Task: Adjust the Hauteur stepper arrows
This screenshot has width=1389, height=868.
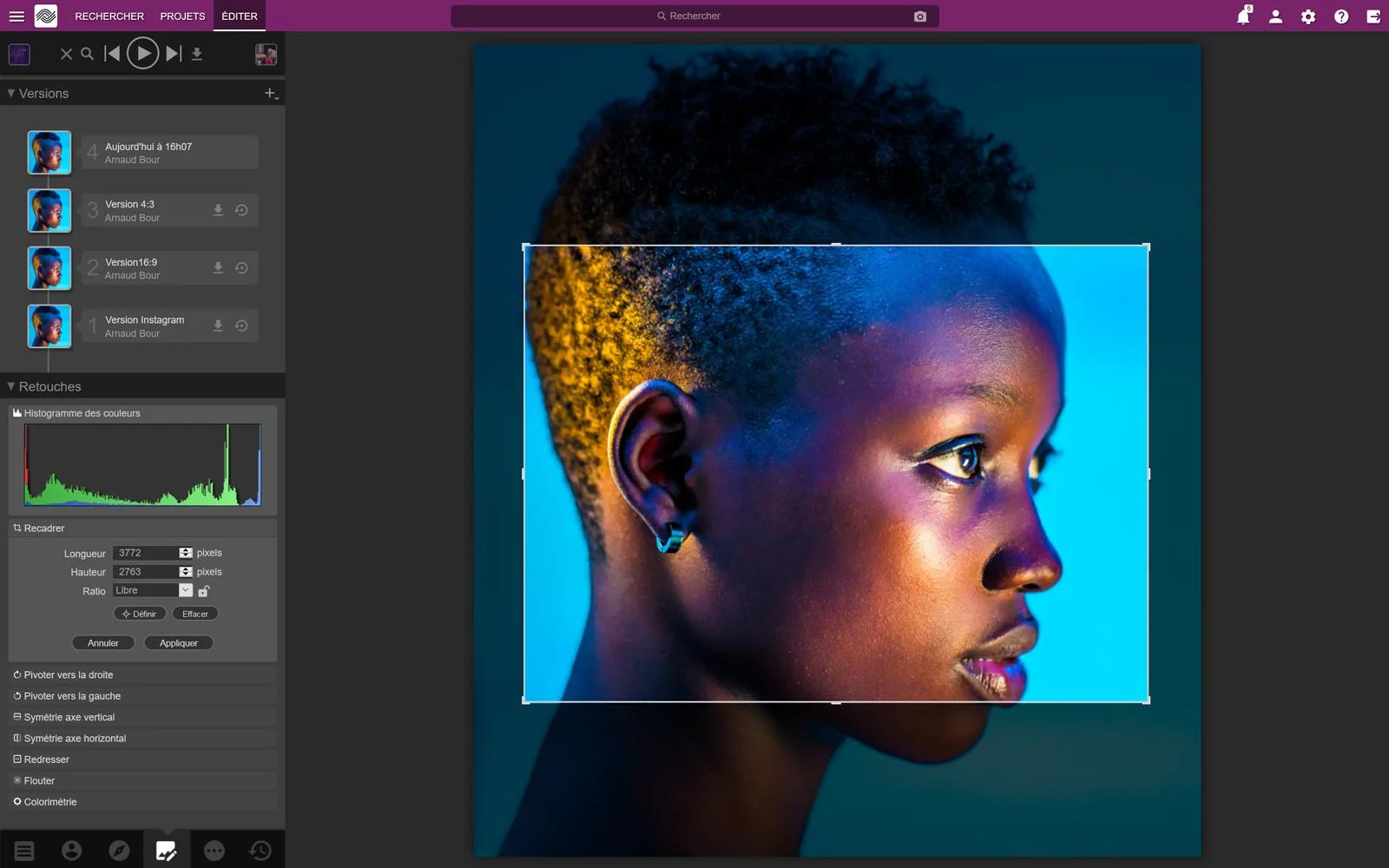Action: [x=186, y=572]
